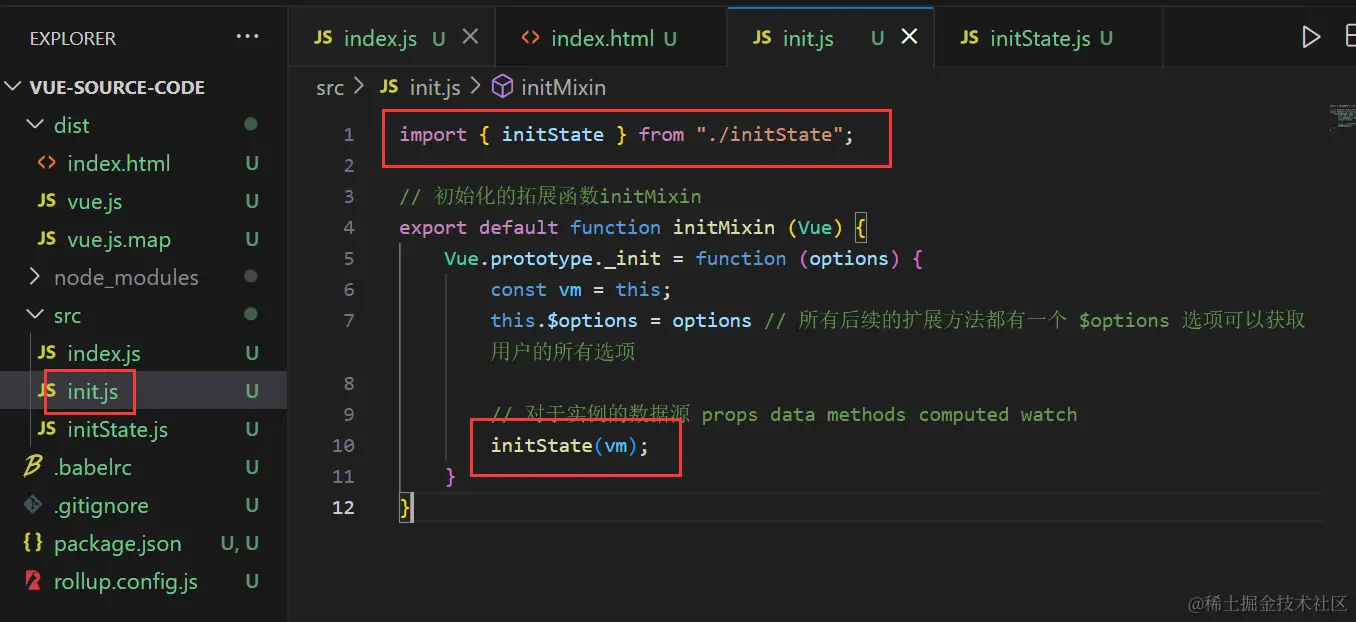Click the braces icon beside package.json
The height and width of the screenshot is (622, 1356).
tap(33, 543)
